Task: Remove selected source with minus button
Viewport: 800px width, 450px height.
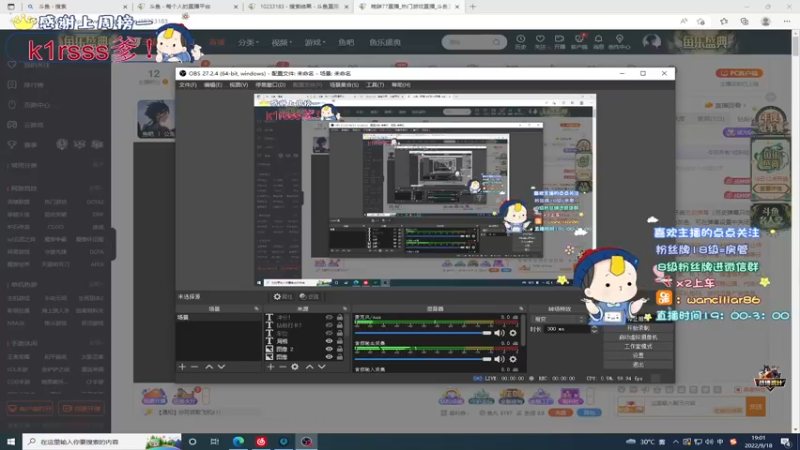Action: [283, 367]
